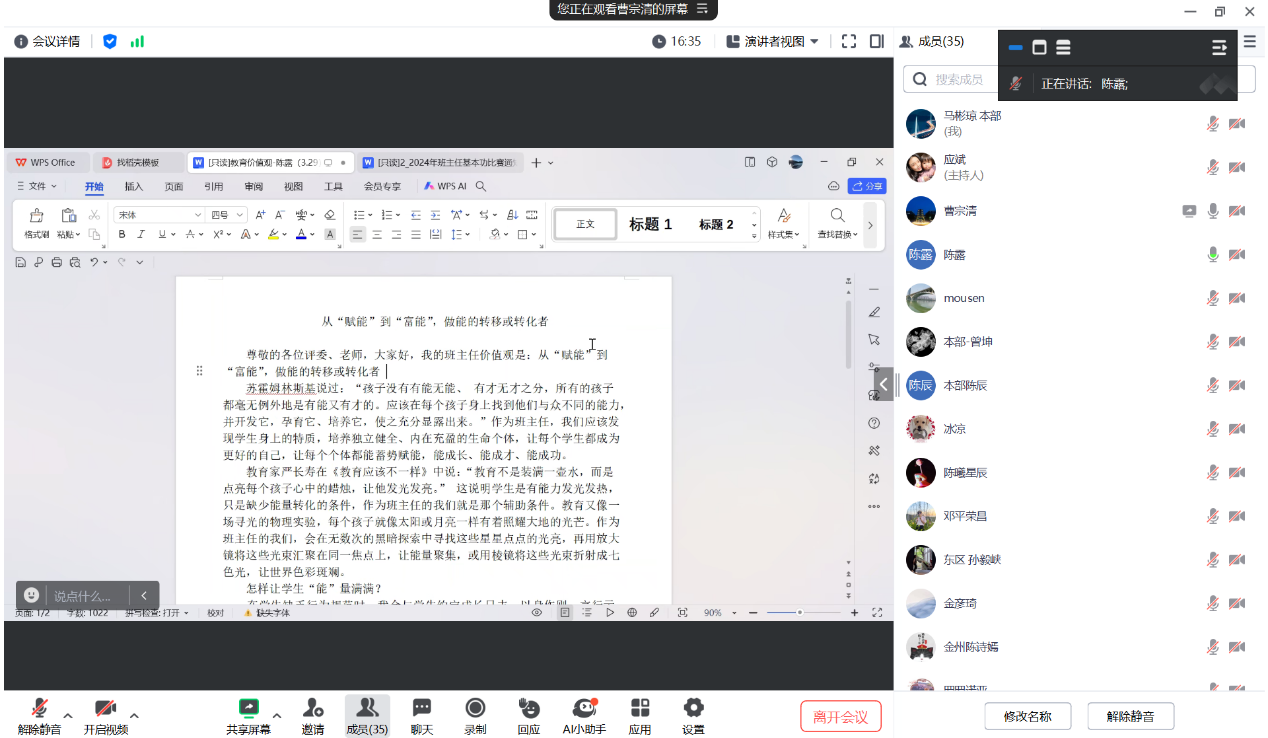
Task: Open the 会议详情 info icon
Action: pos(21,42)
